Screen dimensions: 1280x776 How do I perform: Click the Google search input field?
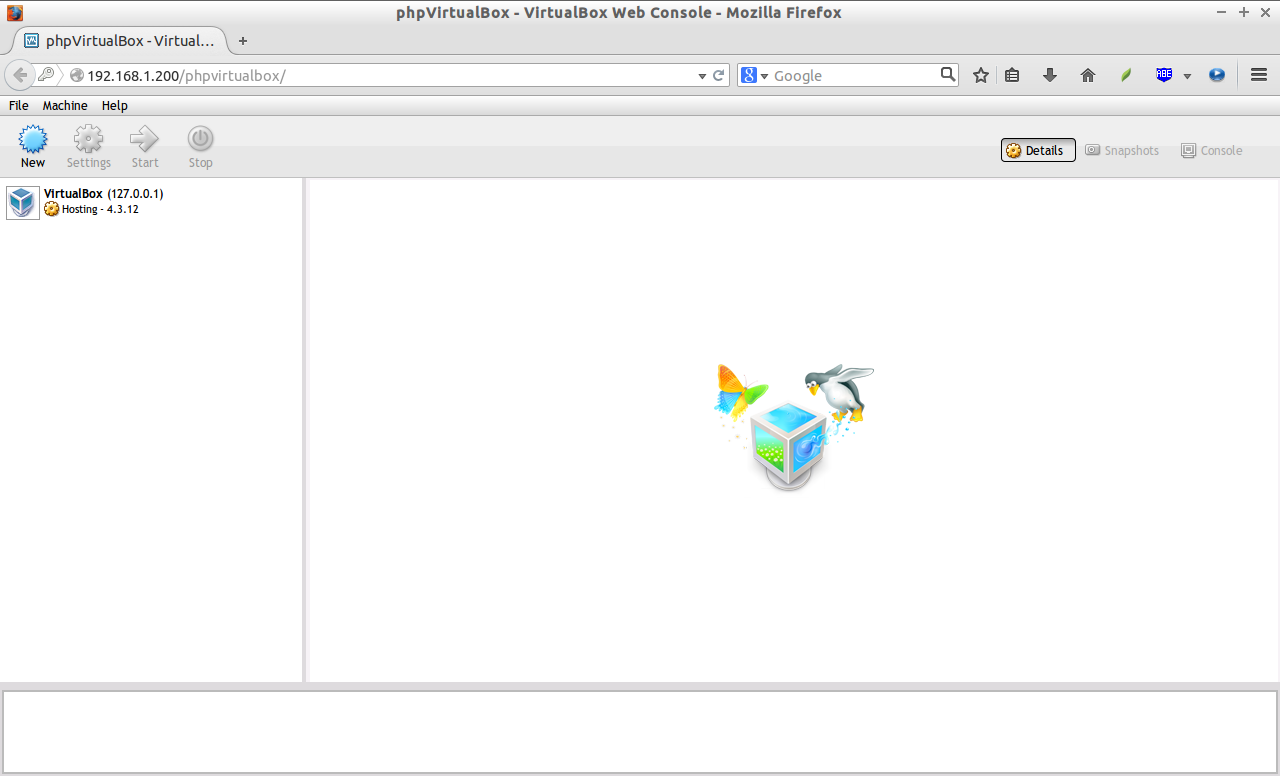pos(855,75)
